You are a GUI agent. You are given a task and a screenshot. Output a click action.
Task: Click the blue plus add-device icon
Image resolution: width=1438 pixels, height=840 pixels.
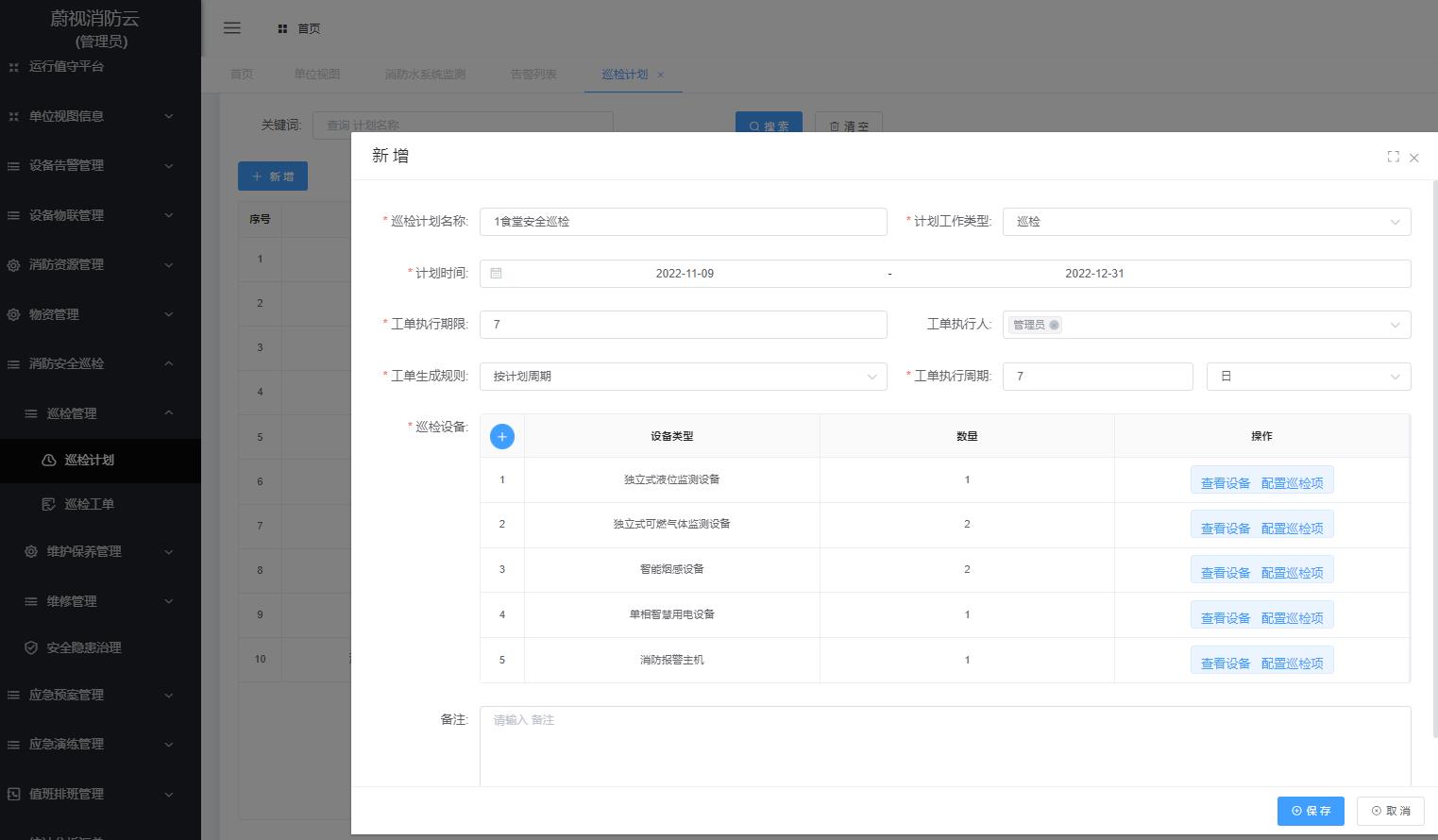pos(502,436)
